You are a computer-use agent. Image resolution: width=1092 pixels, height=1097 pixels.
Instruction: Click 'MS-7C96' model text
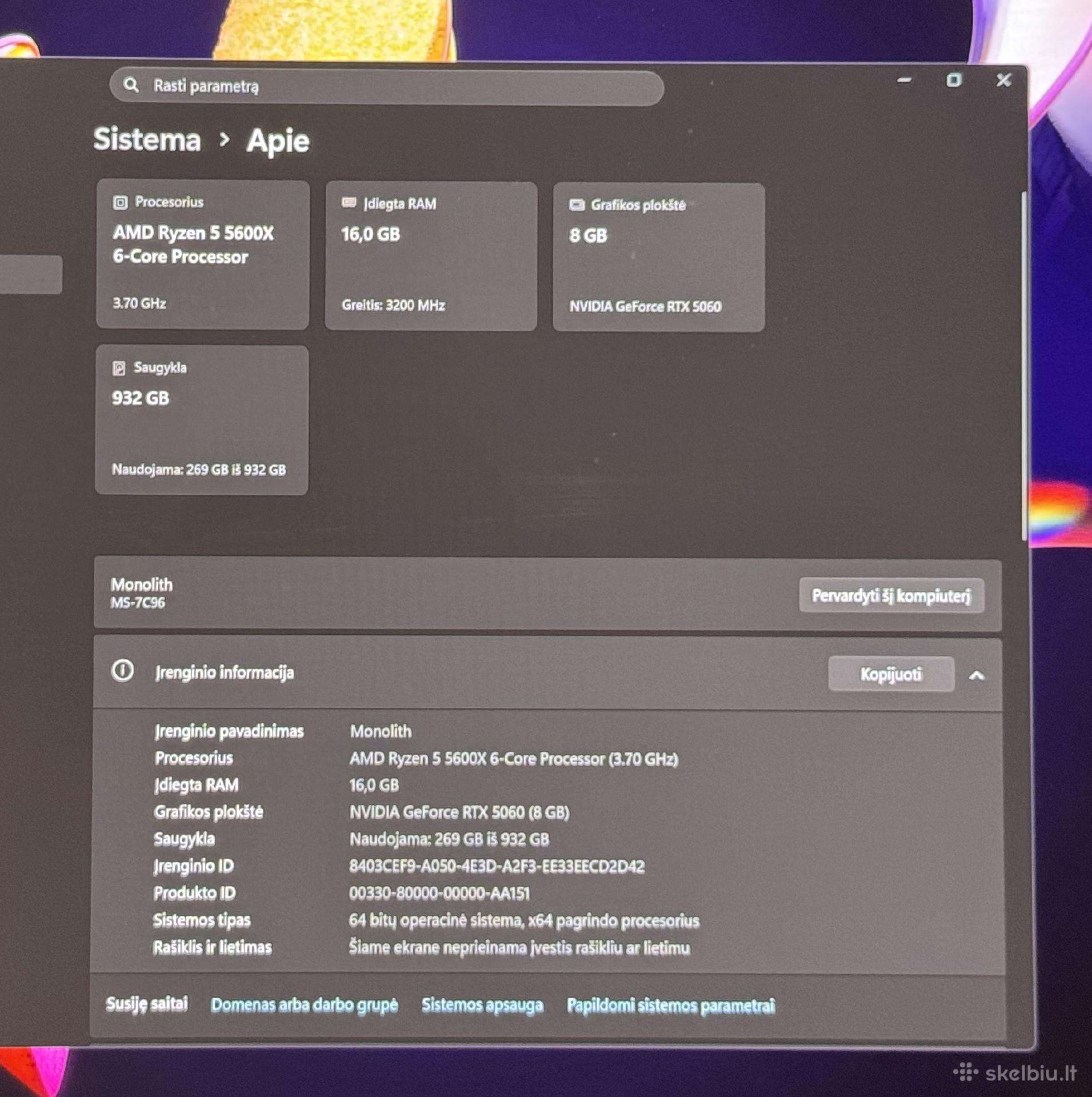138,603
